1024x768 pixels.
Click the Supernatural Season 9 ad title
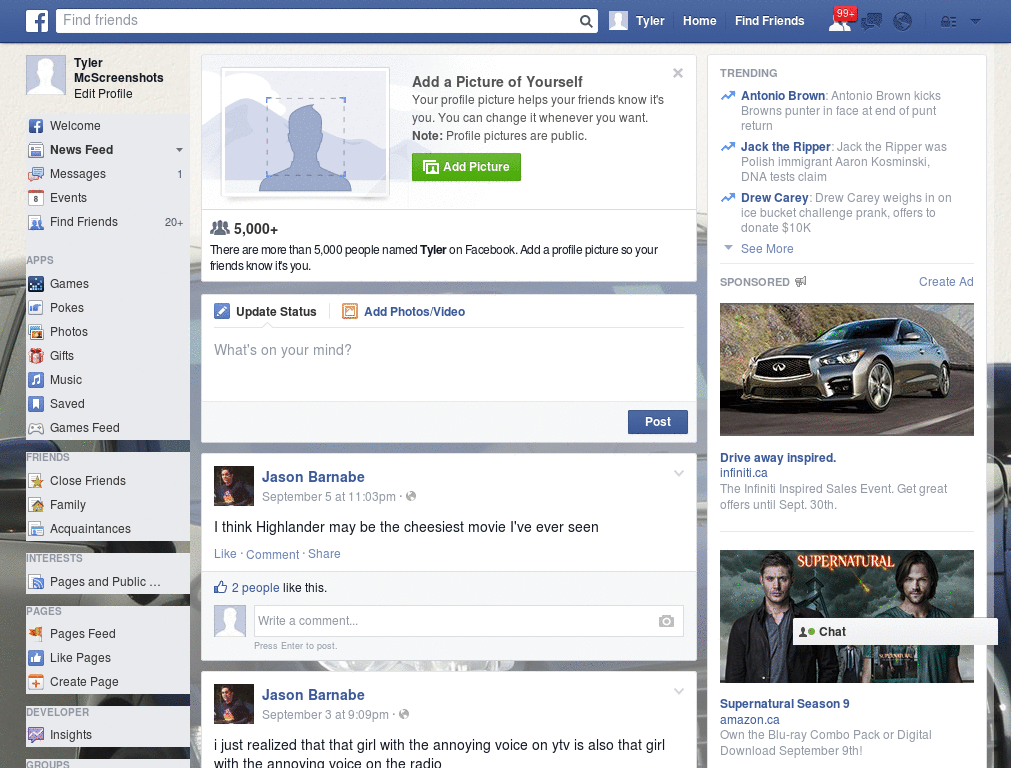tap(784, 704)
